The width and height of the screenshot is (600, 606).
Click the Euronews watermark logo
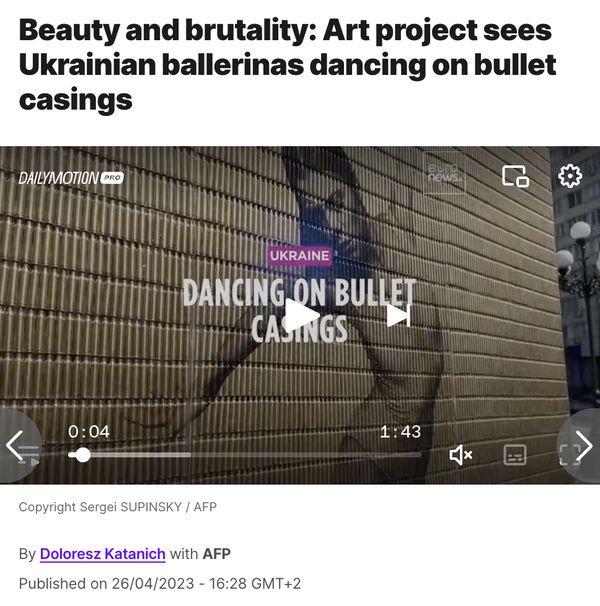[x=445, y=173]
